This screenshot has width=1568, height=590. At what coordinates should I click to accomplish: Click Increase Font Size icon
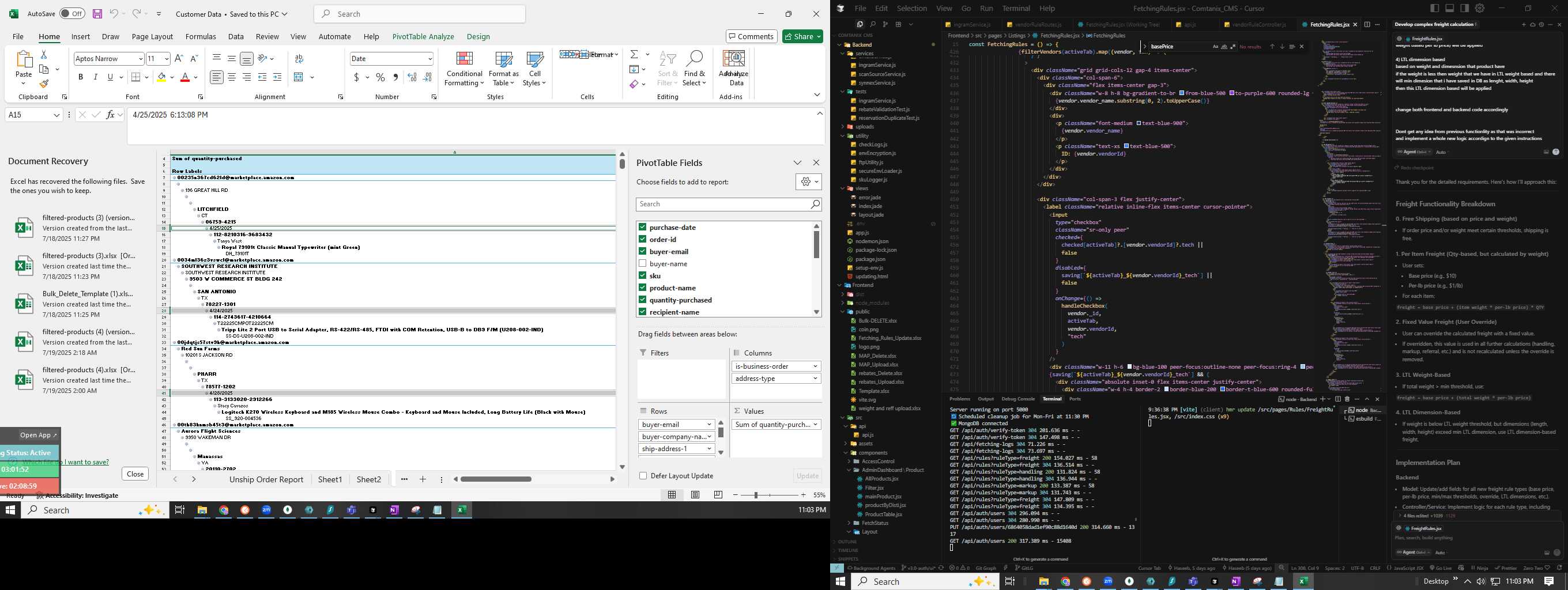click(178, 58)
